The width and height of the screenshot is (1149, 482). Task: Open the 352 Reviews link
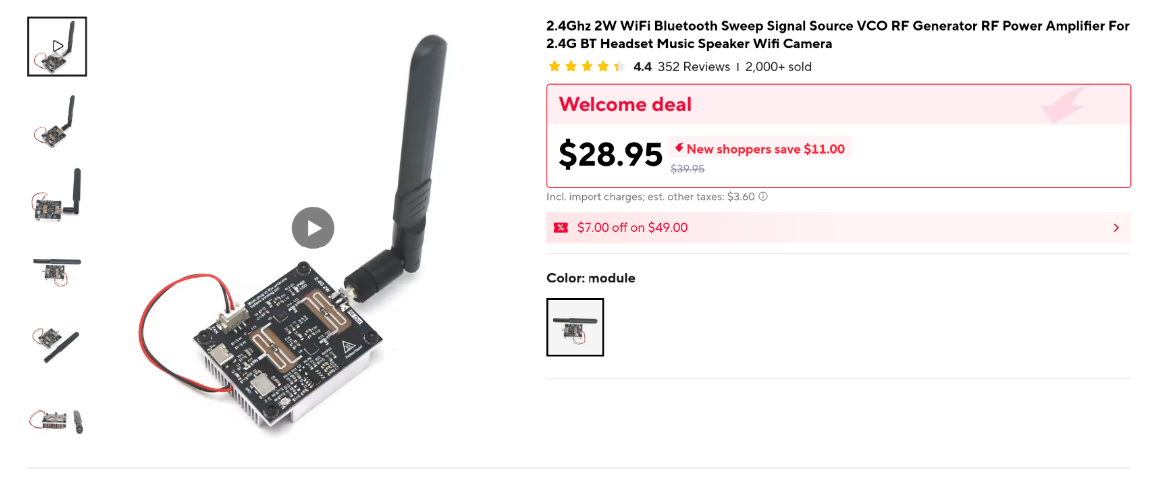point(693,67)
